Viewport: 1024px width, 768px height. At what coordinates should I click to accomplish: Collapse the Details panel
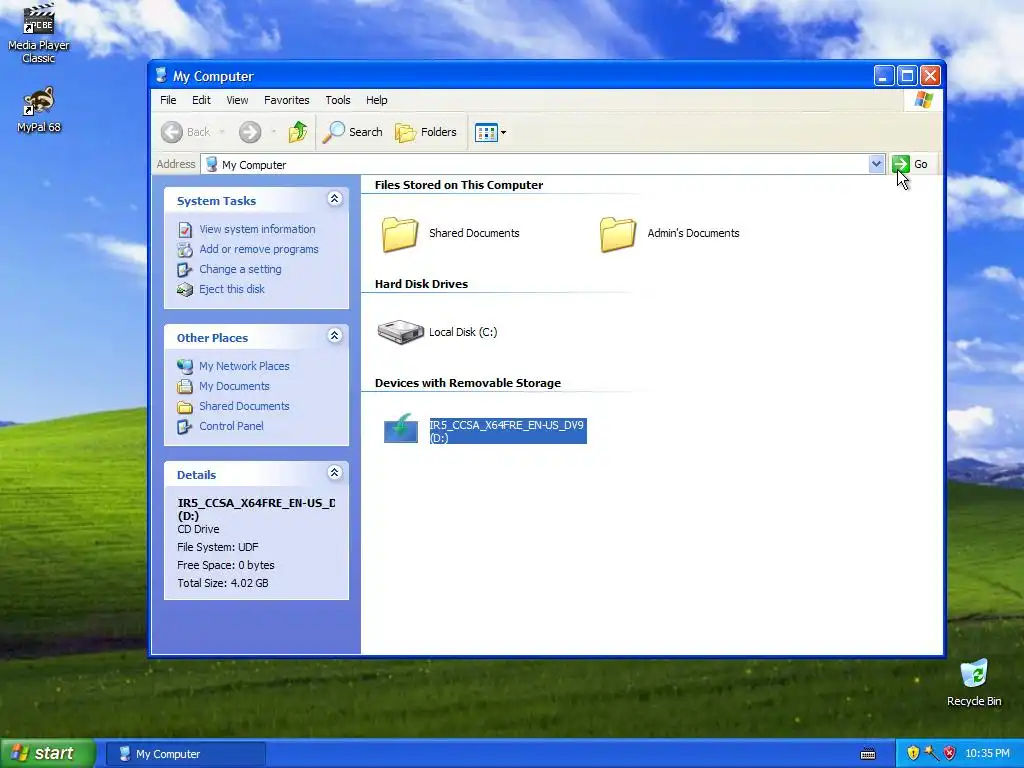(x=334, y=473)
